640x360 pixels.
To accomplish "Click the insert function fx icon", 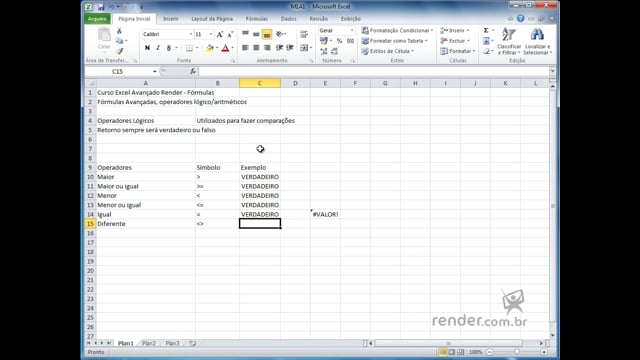I will (193, 71).
